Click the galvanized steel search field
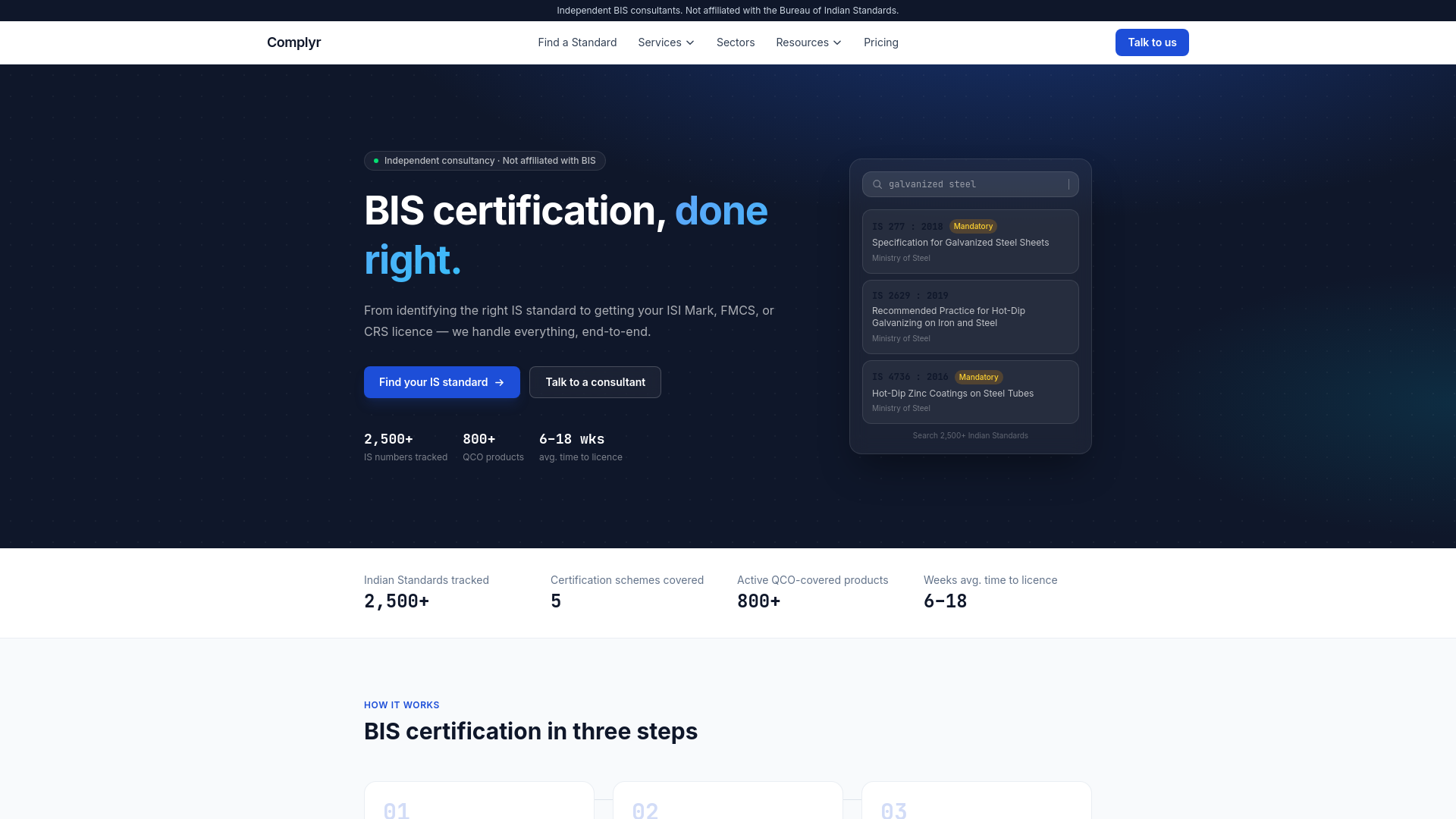 (x=971, y=184)
